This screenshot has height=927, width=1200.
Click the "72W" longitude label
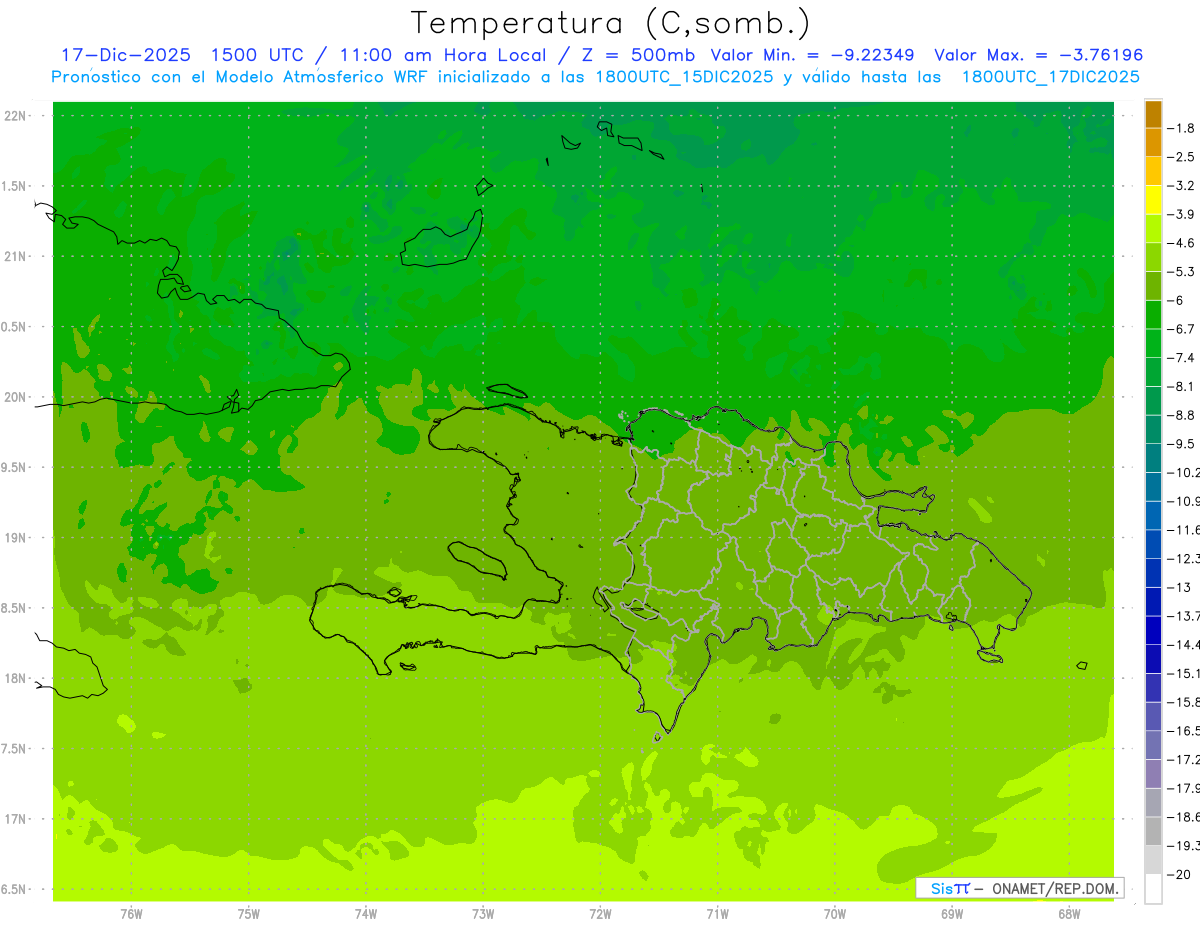(x=600, y=914)
